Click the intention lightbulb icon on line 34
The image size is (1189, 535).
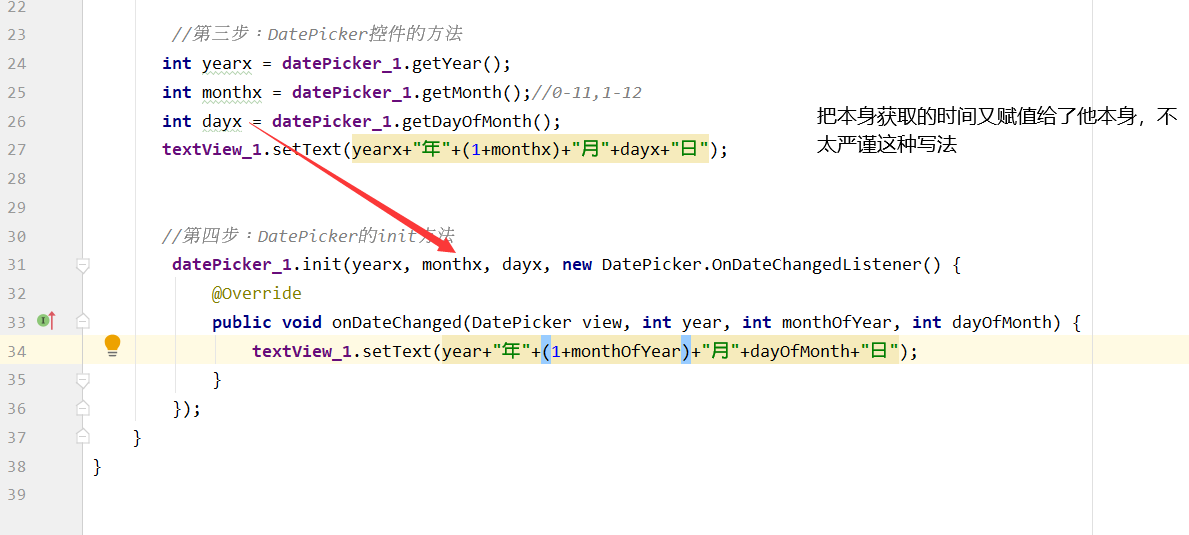[x=112, y=346]
